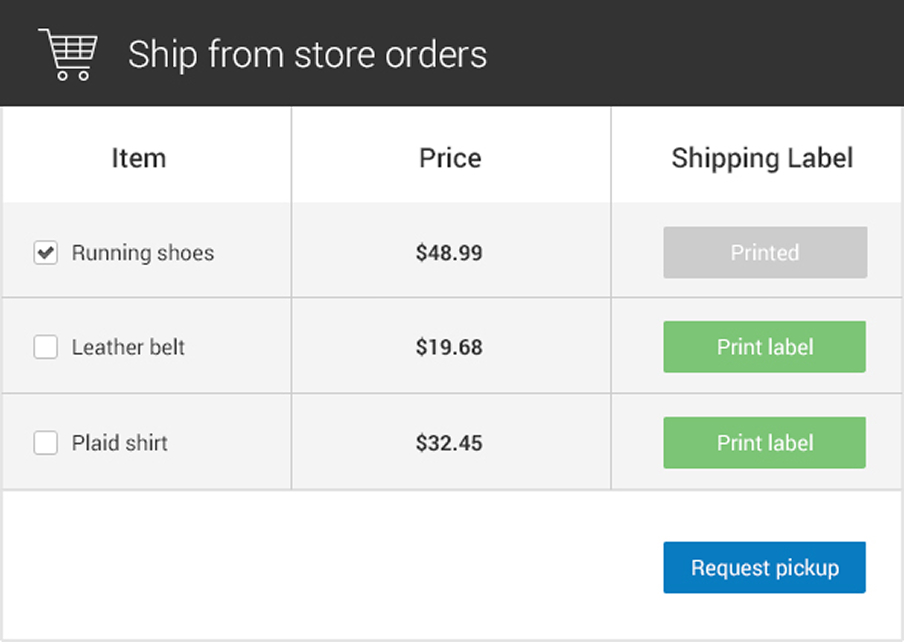Click the Print label button for Plaid shirt
The width and height of the screenshot is (904, 642).
coord(764,442)
